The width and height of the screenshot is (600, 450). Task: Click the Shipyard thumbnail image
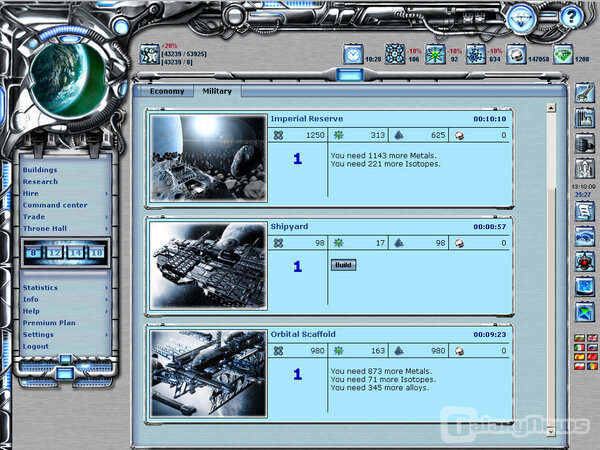[x=209, y=266]
